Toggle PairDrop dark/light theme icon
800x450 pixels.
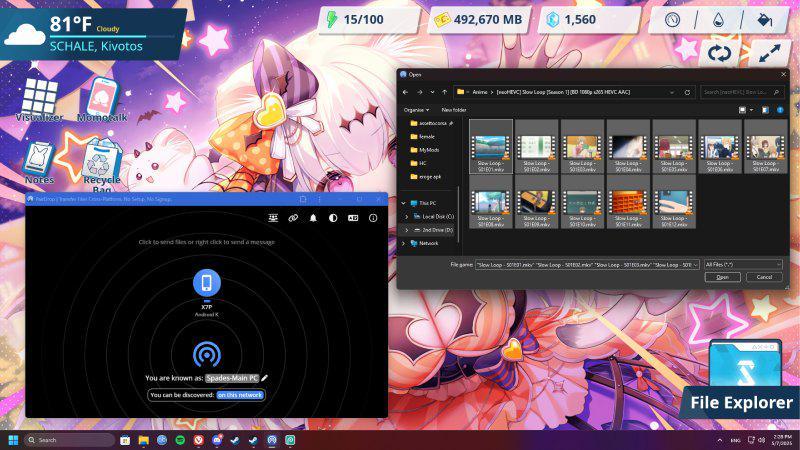tap(333, 218)
